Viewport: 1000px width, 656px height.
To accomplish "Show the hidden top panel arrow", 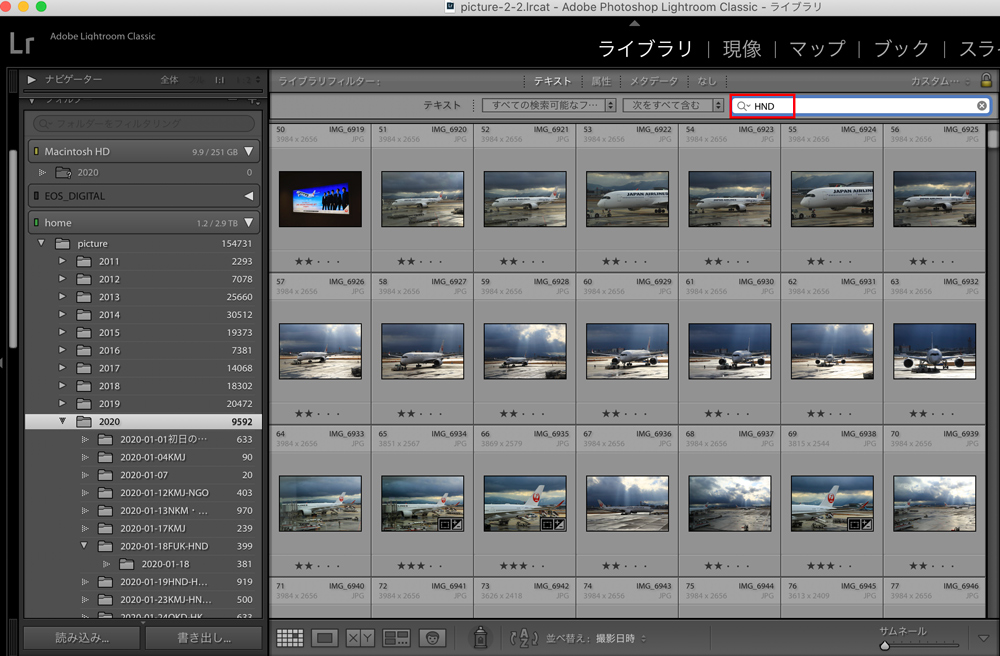I will pyautogui.click(x=634, y=23).
